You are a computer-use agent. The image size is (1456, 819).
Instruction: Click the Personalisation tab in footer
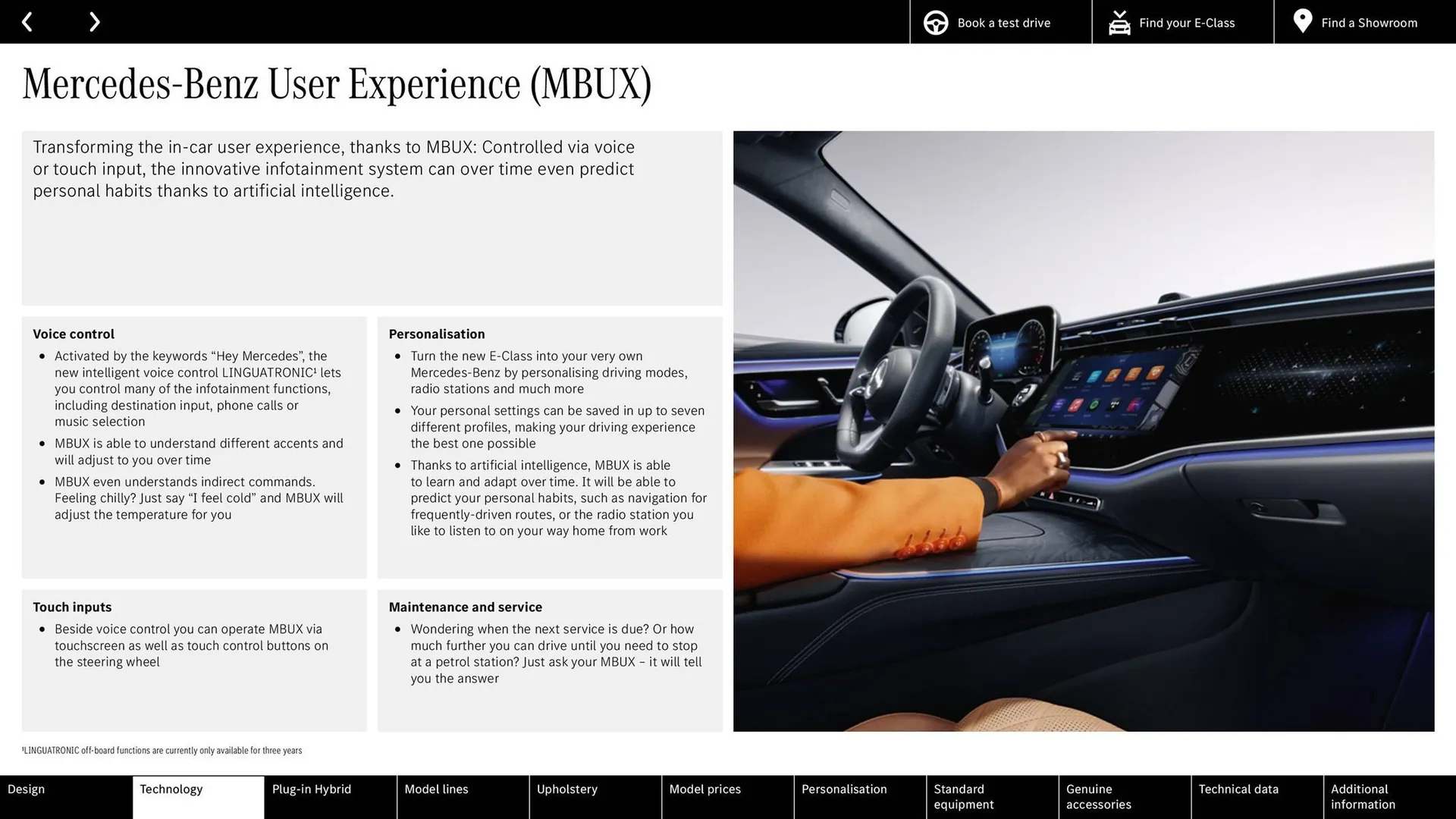point(844,796)
